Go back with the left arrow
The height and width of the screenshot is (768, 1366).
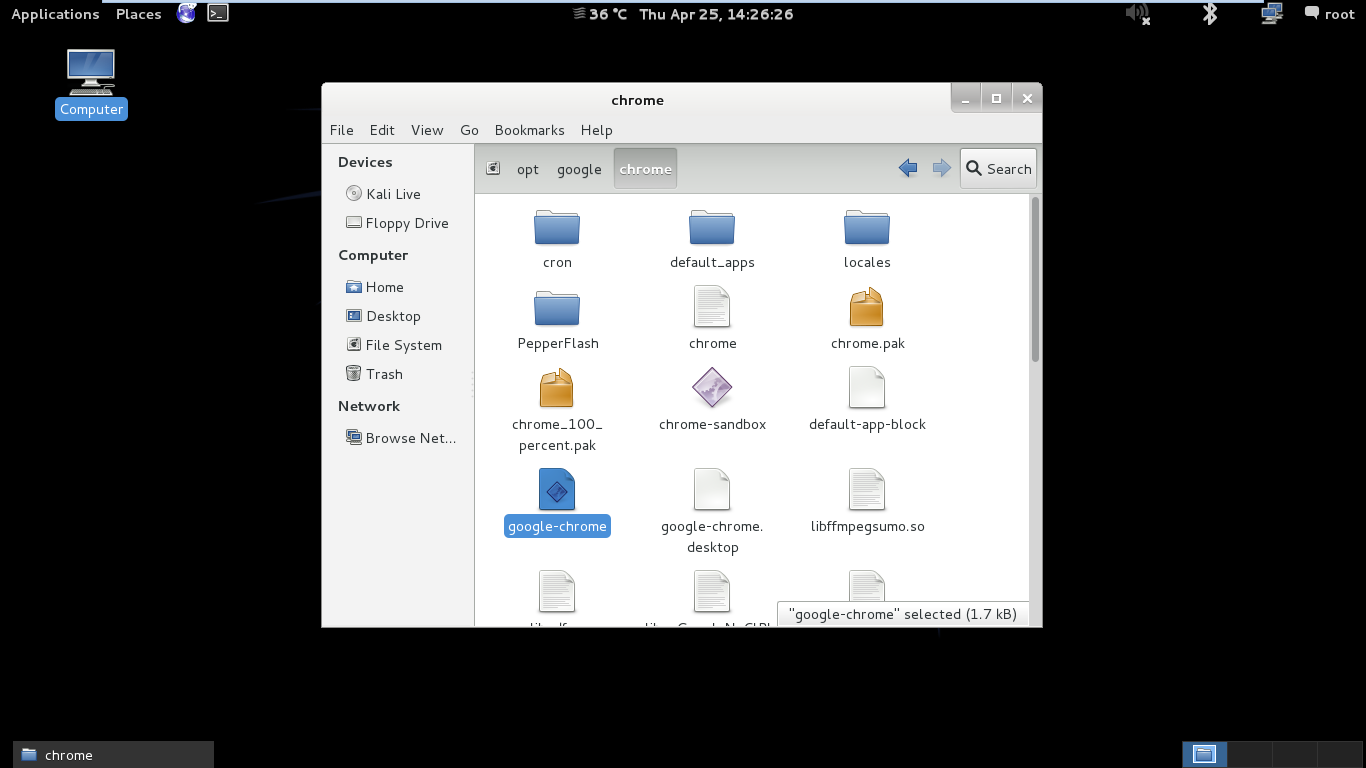[908, 169]
